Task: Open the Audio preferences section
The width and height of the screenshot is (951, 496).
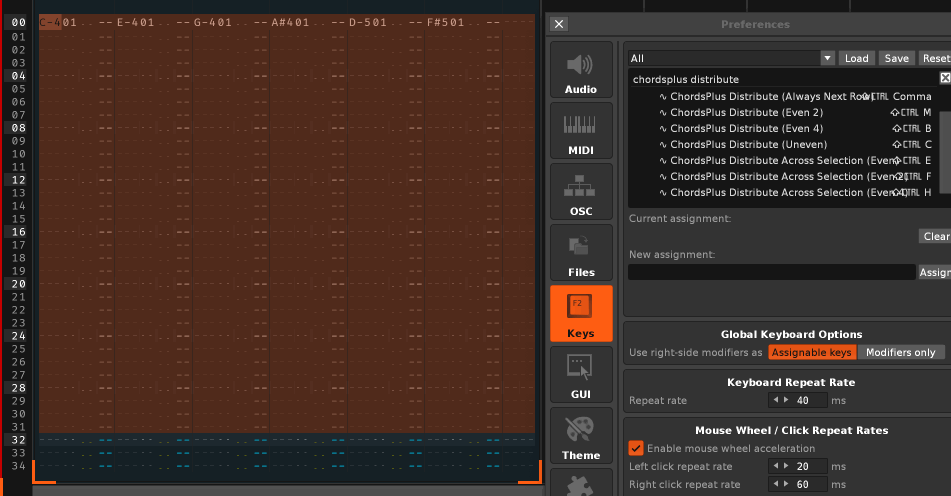Action: [581, 72]
